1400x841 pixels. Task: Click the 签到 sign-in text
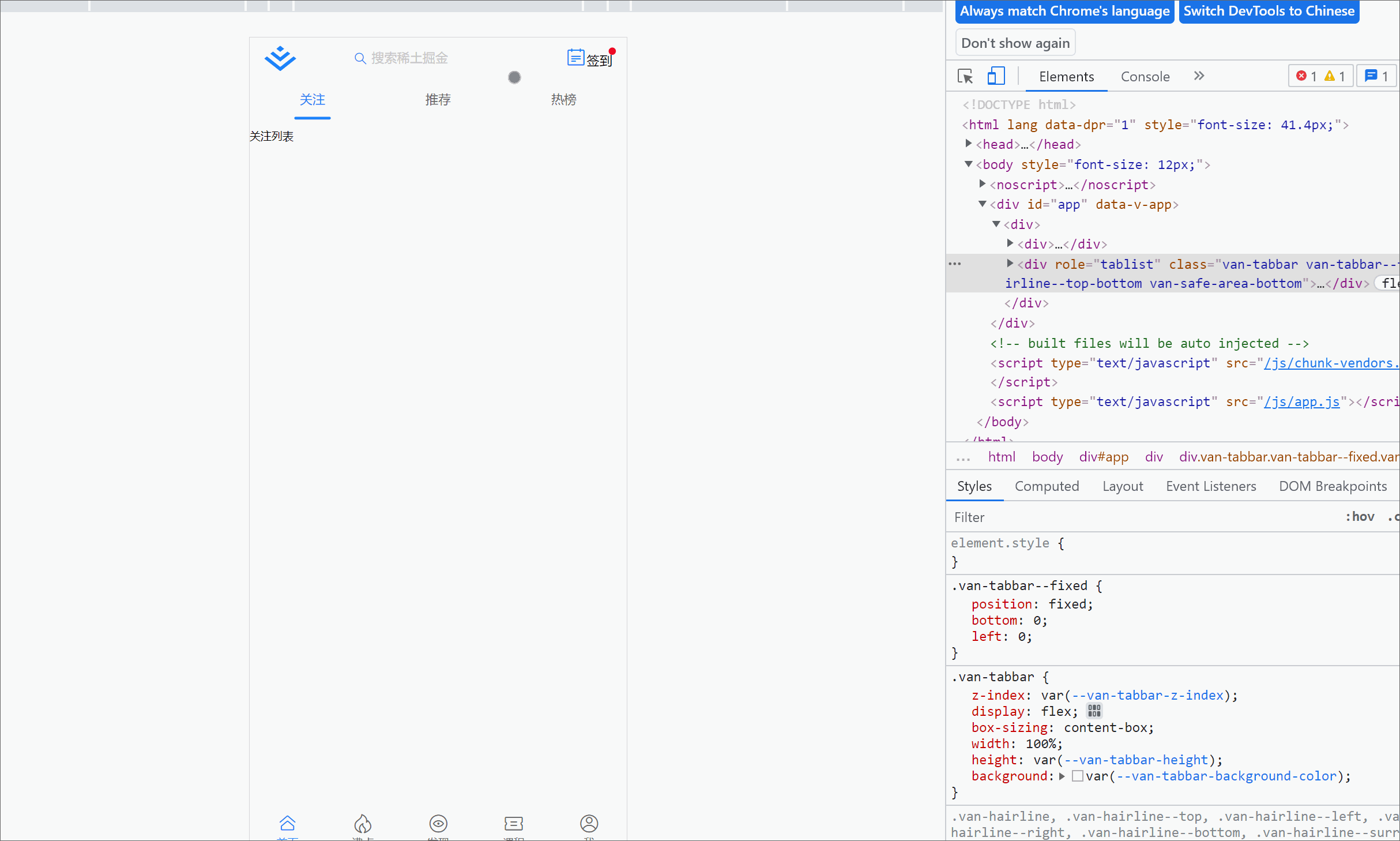(x=599, y=60)
